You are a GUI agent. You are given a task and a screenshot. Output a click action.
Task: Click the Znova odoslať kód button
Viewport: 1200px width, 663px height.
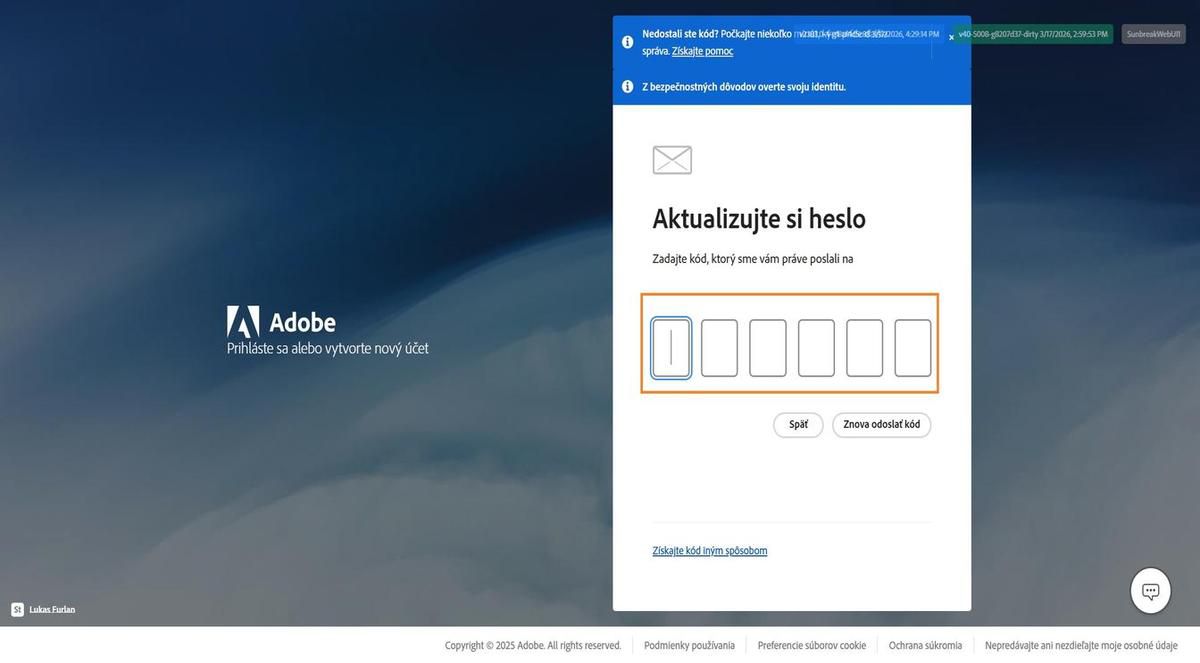pyautogui.click(x=881, y=424)
